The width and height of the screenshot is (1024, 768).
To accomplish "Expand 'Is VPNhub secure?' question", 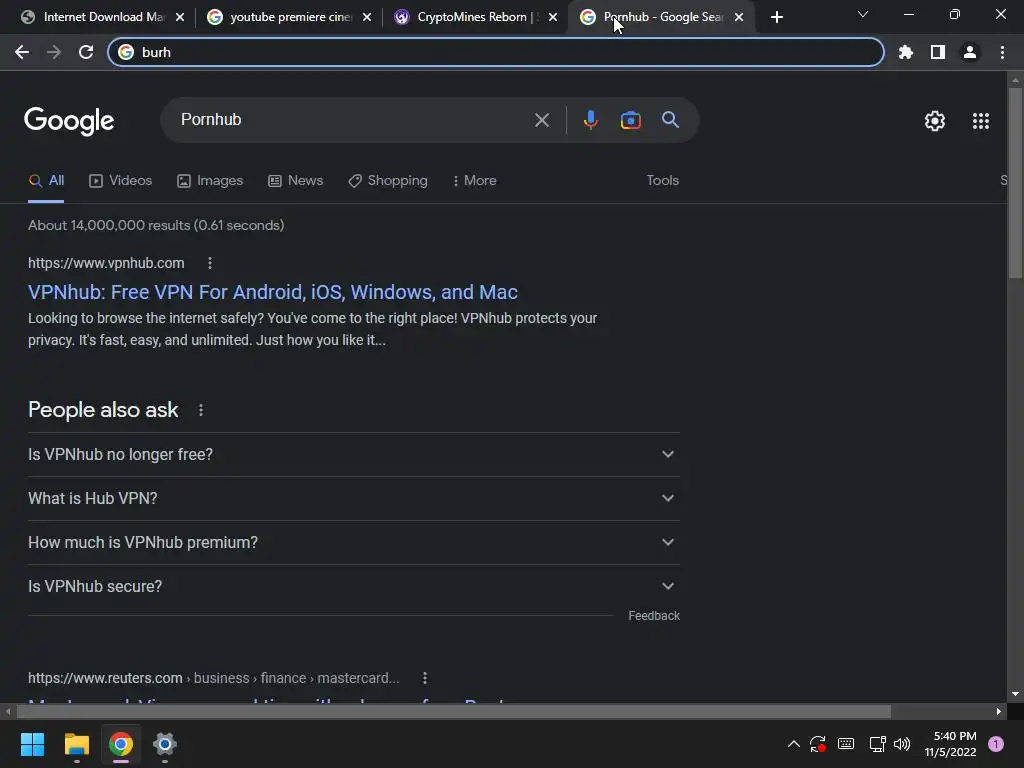I will [353, 586].
